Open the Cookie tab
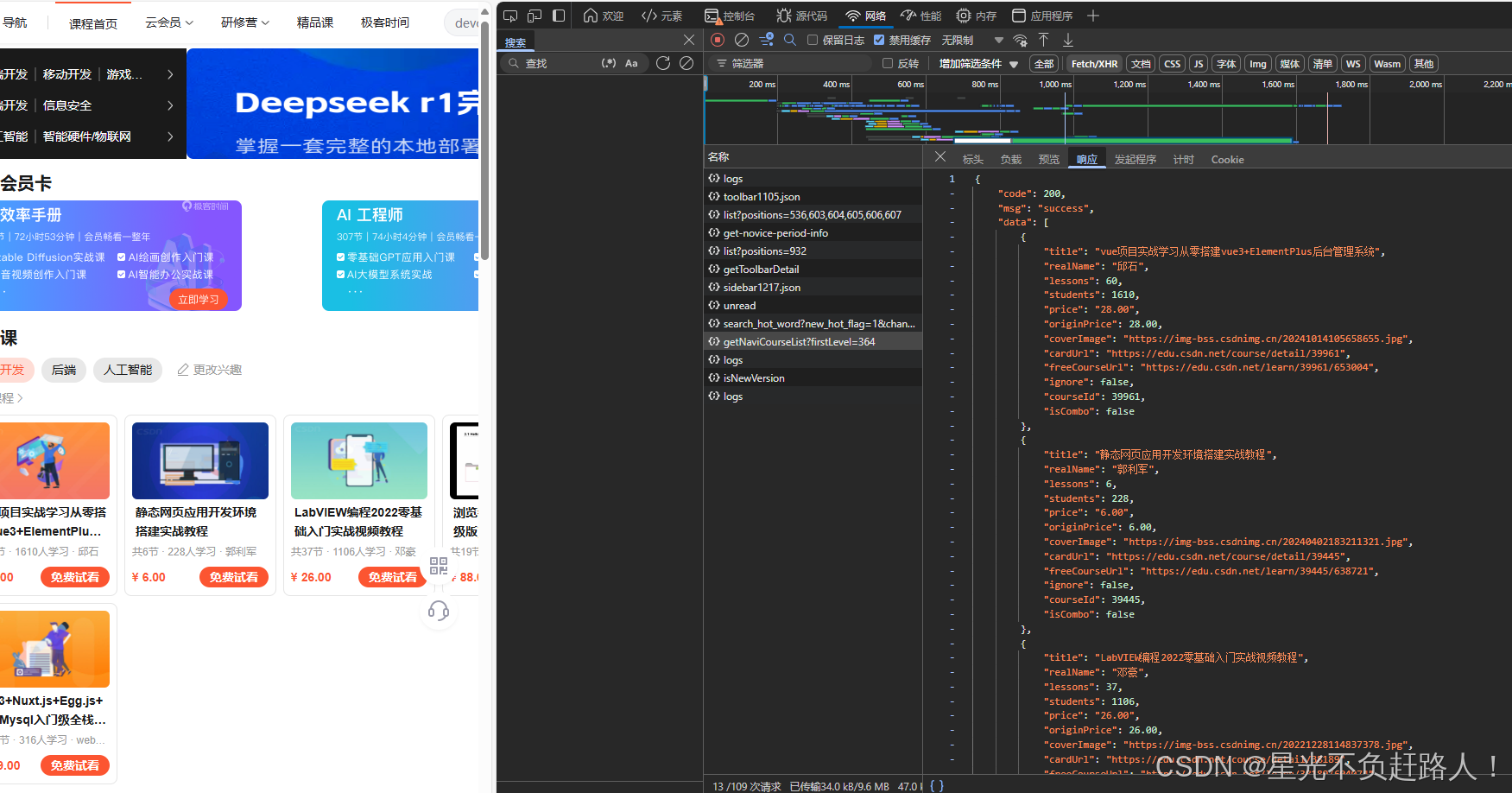 click(1227, 159)
